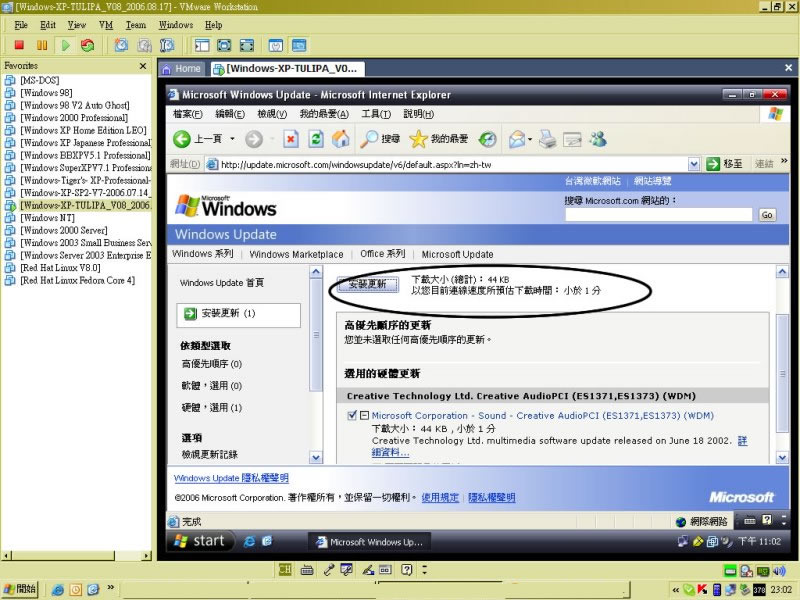Viewport: 800px width, 600px height.
Task: Open the IE 我的最愛(A) menu
Action: 324,114
